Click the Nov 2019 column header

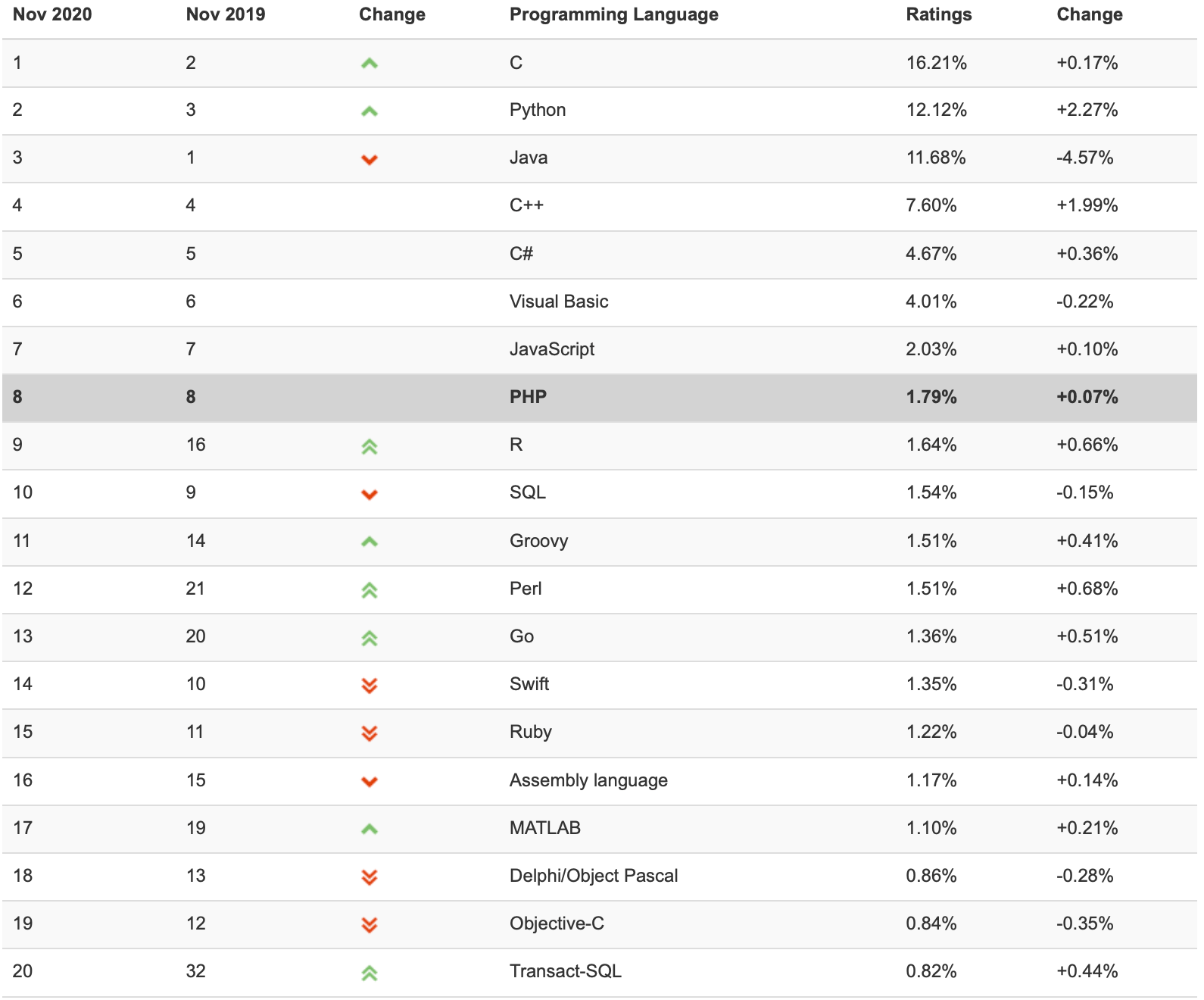point(225,14)
